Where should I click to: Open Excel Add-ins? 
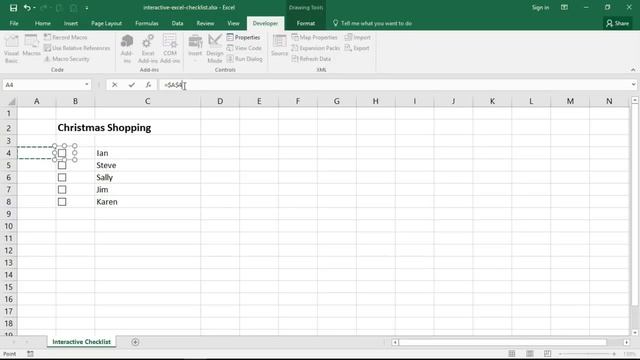point(148,49)
